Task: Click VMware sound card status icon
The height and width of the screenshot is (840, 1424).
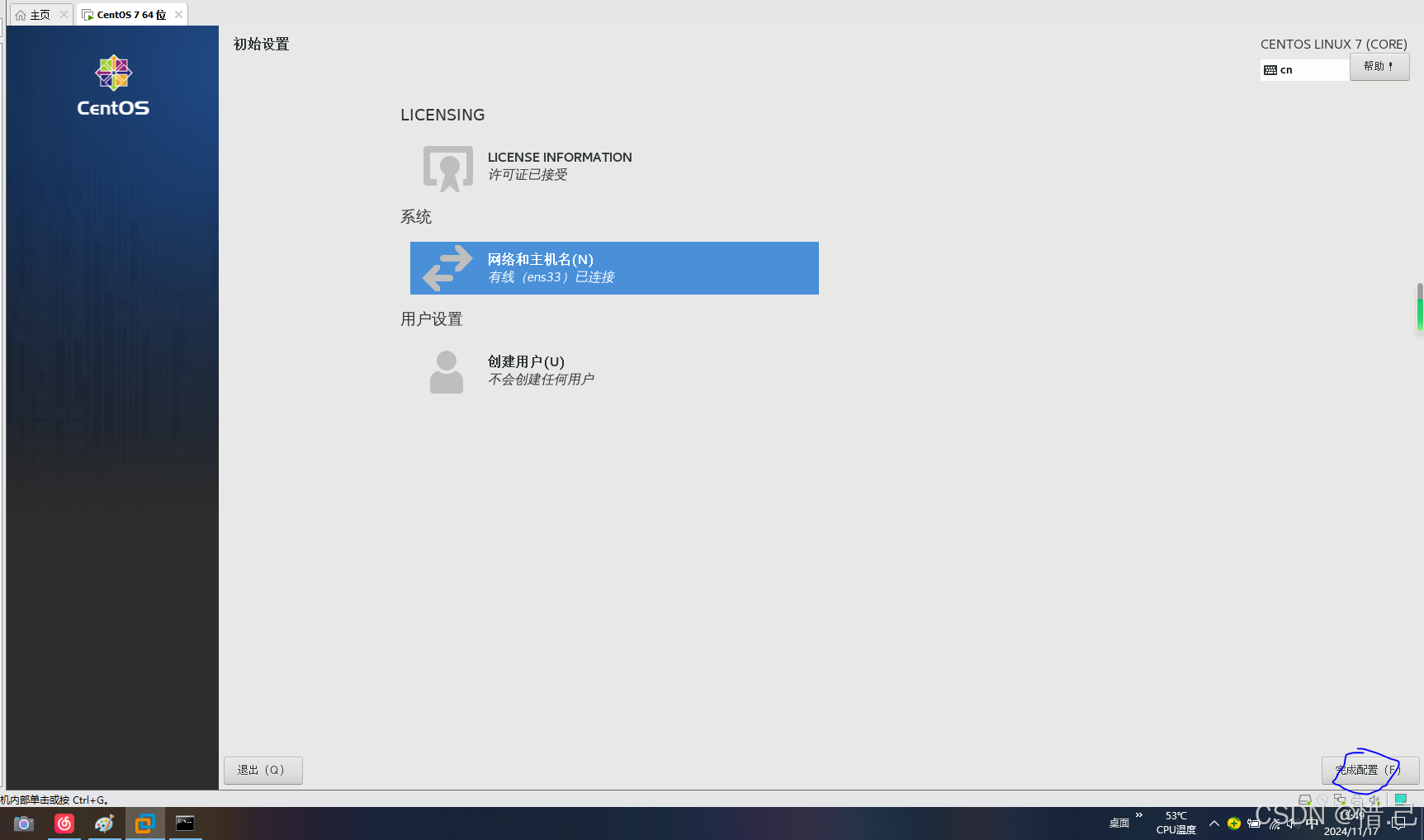Action: [x=1374, y=800]
